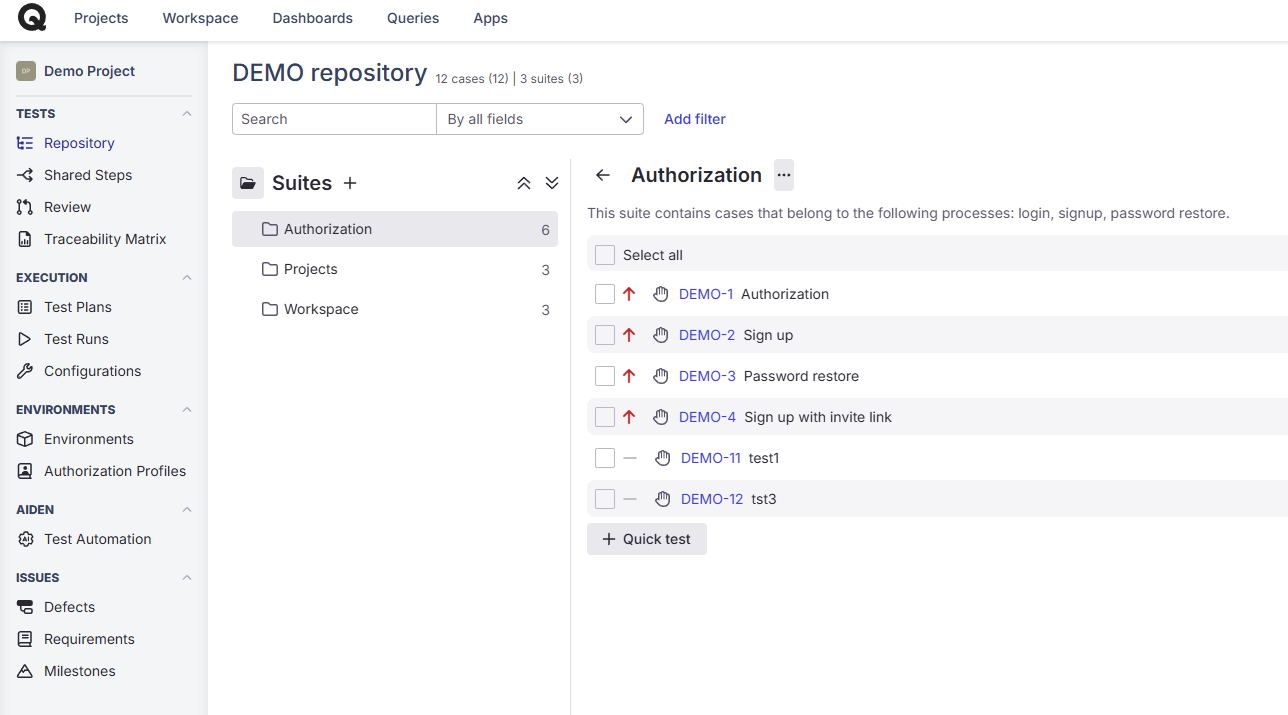This screenshot has width=1288, height=715.
Task: Go to Test Runs in sidebar
Action: click(x=76, y=339)
